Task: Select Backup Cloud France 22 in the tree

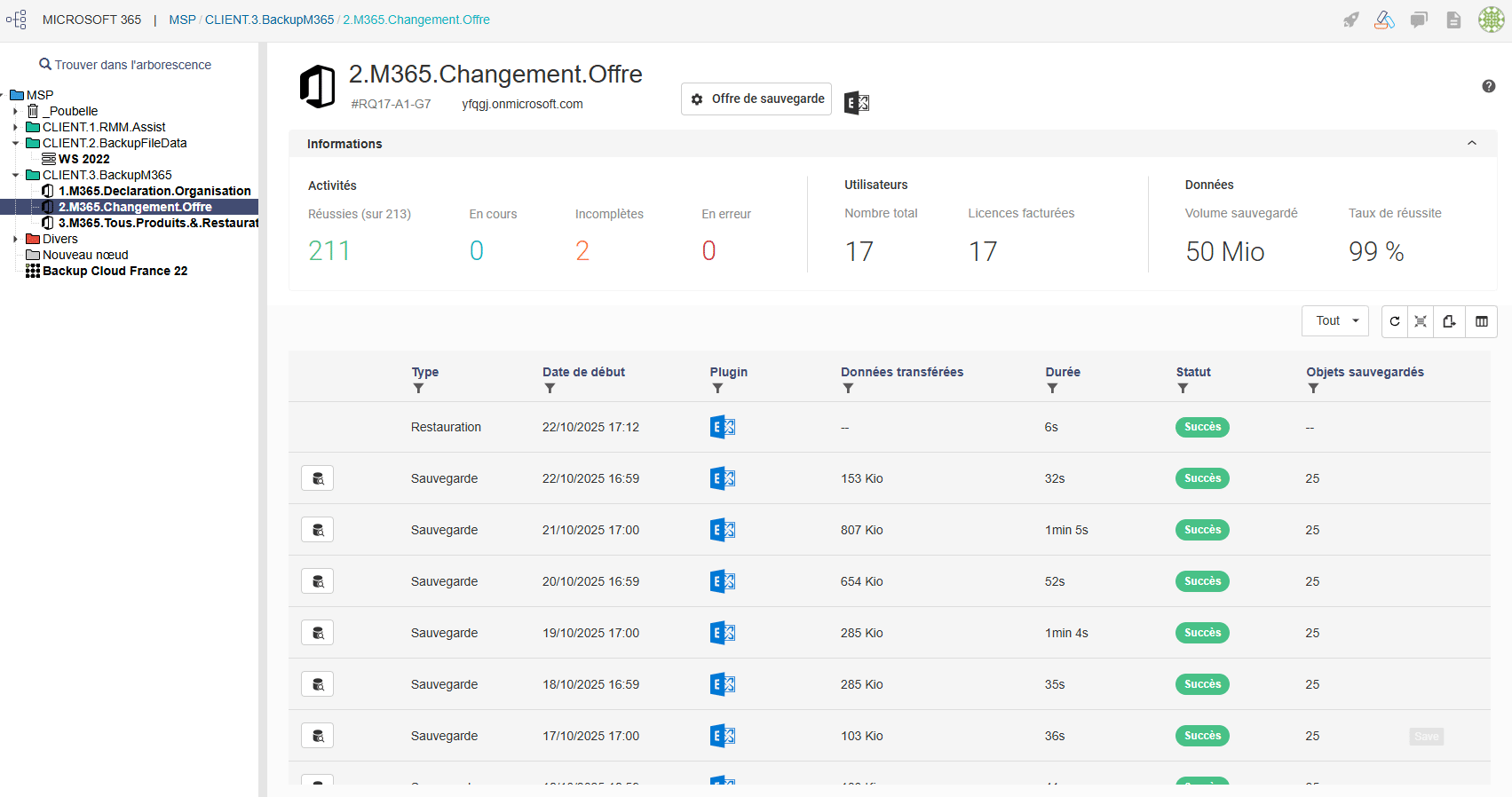Action: coord(115,271)
